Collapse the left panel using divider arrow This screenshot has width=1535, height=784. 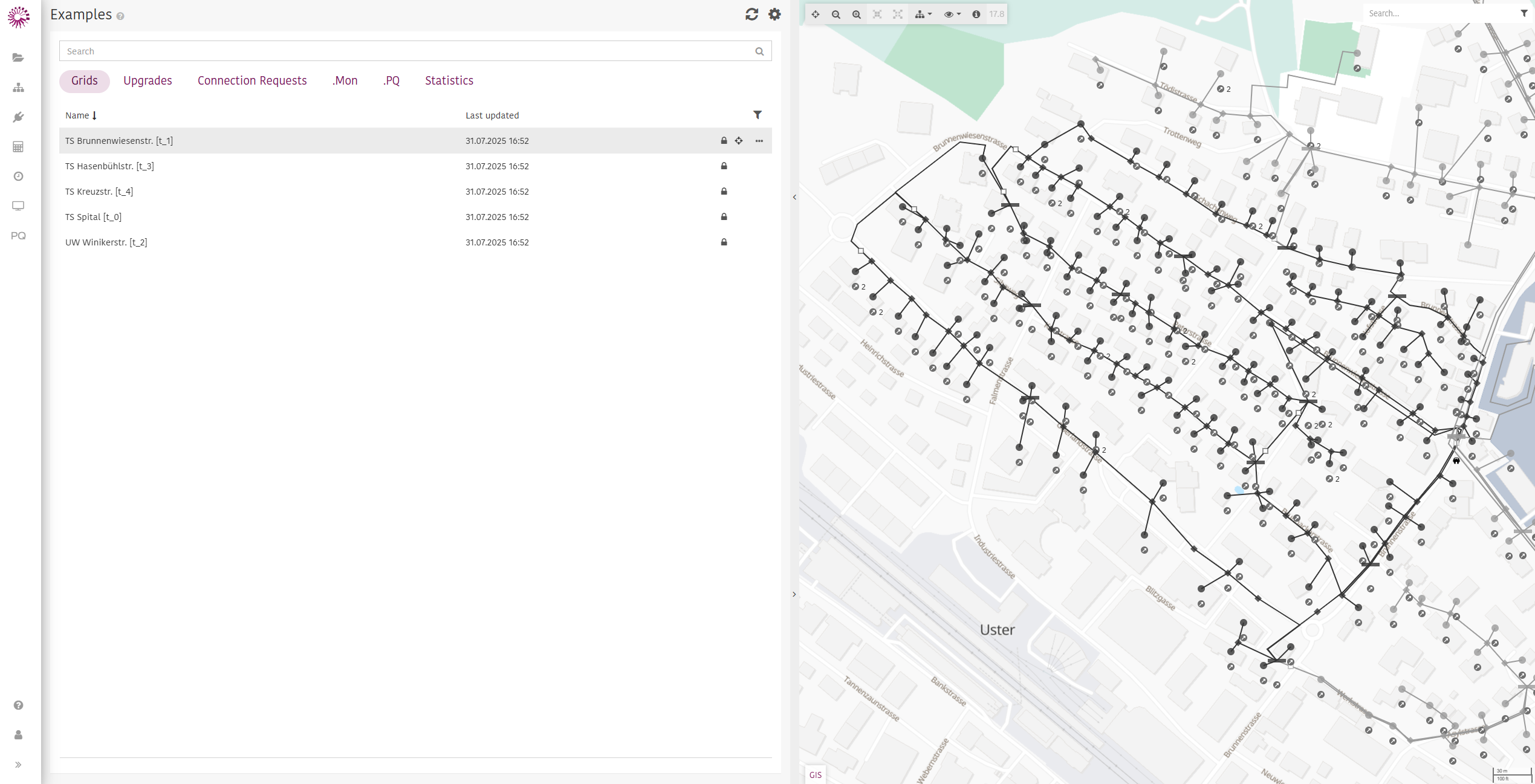794,197
